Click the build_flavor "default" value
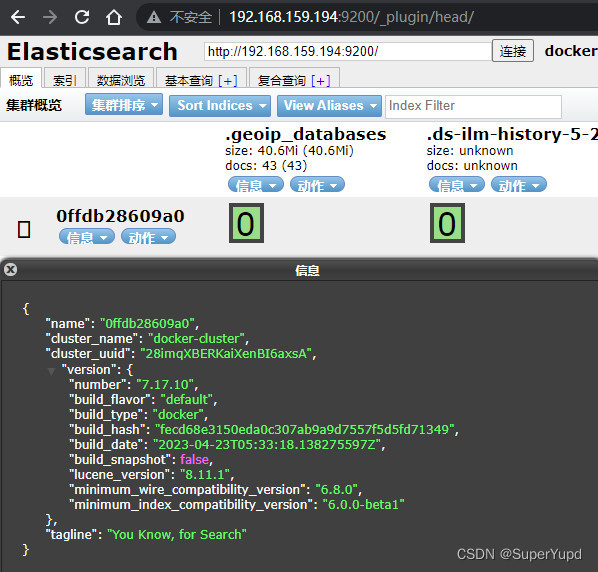Image resolution: width=598 pixels, height=572 pixels. (x=186, y=399)
